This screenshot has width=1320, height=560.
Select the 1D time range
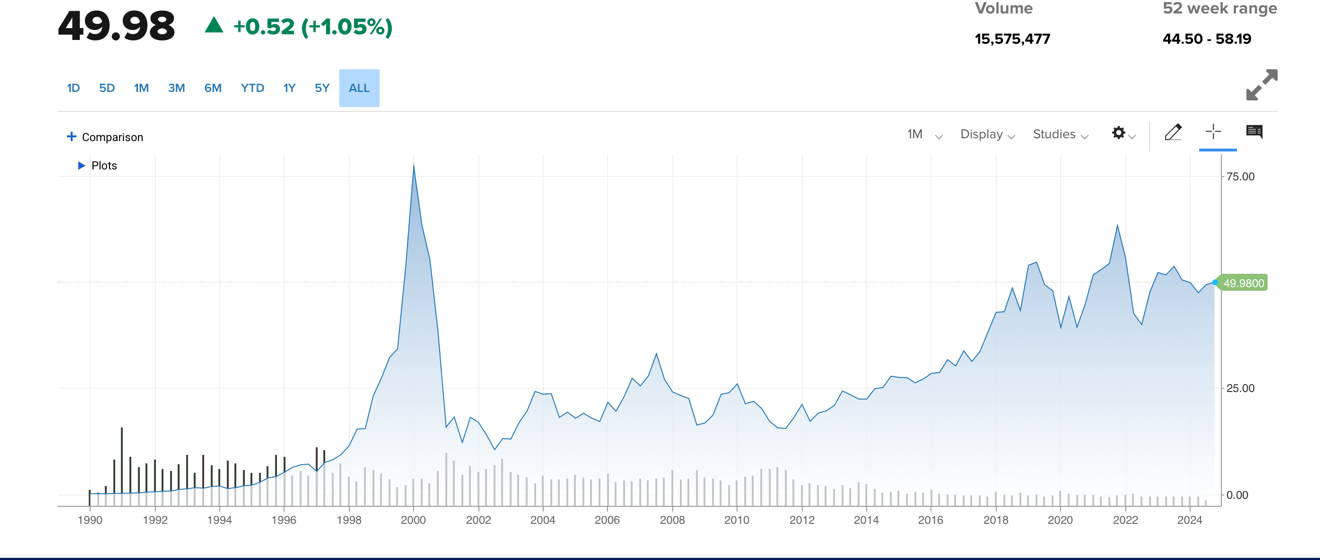[x=73, y=88]
